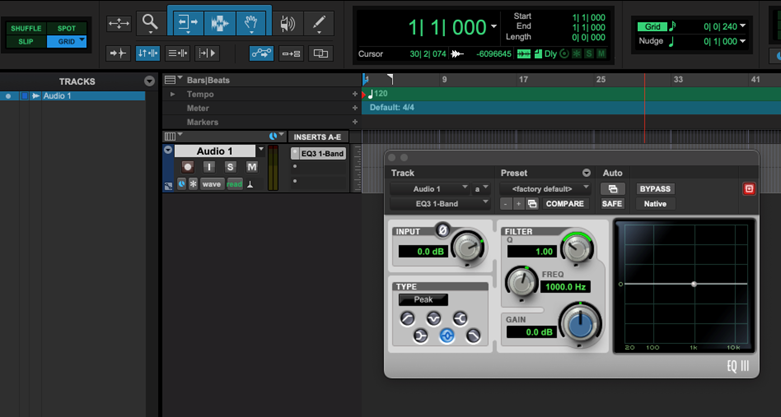Viewport: 781px width, 417px height.
Task: Open the Tracks list menu arrow
Action: point(149,82)
